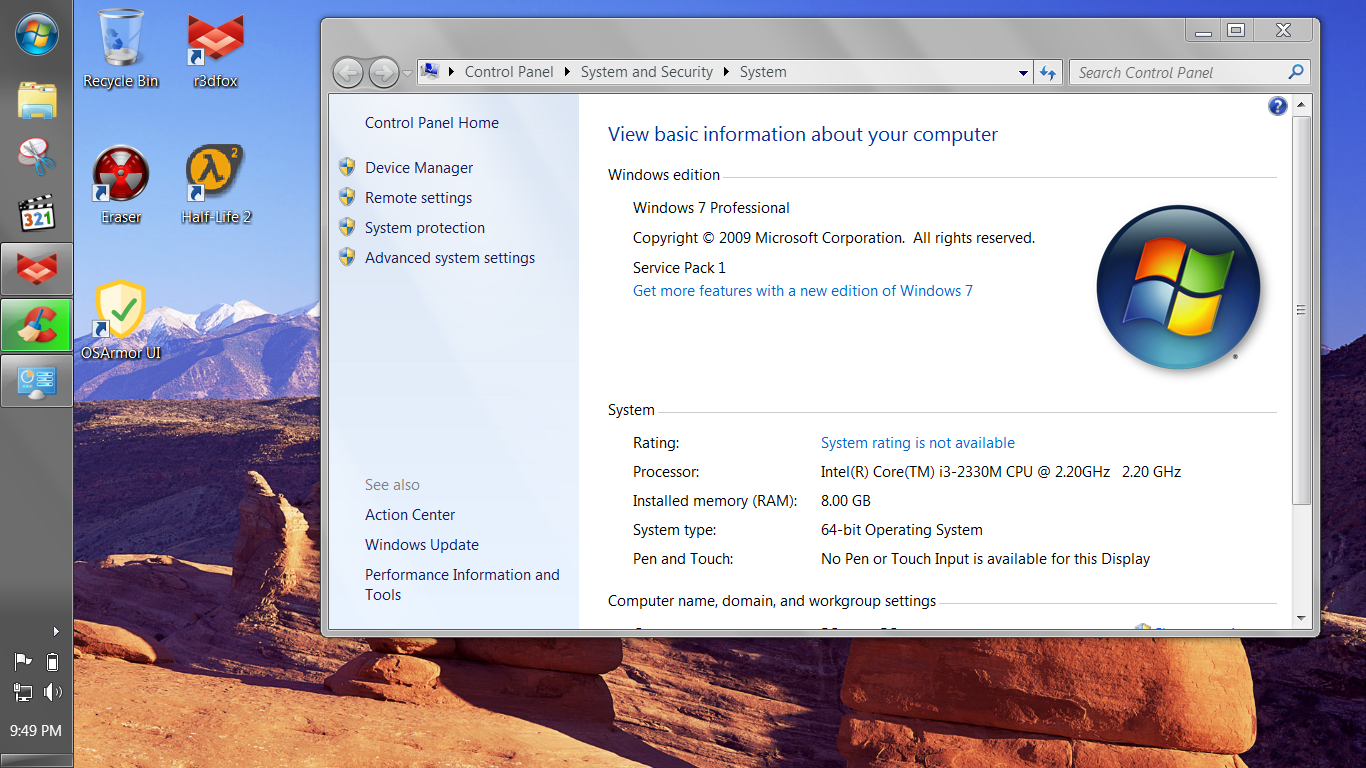The image size is (1366, 768).
Task: Open the Action Center flag tray icon
Action: pos(23,661)
